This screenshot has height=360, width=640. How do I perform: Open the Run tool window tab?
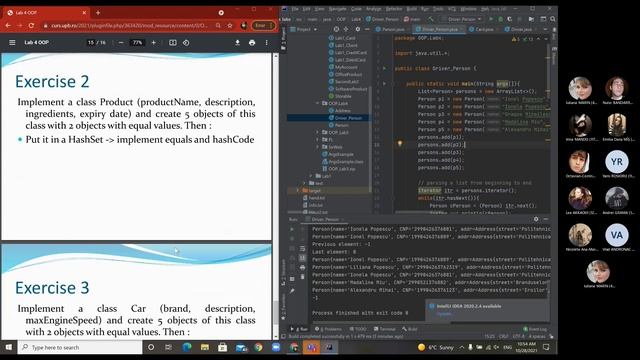(300, 329)
